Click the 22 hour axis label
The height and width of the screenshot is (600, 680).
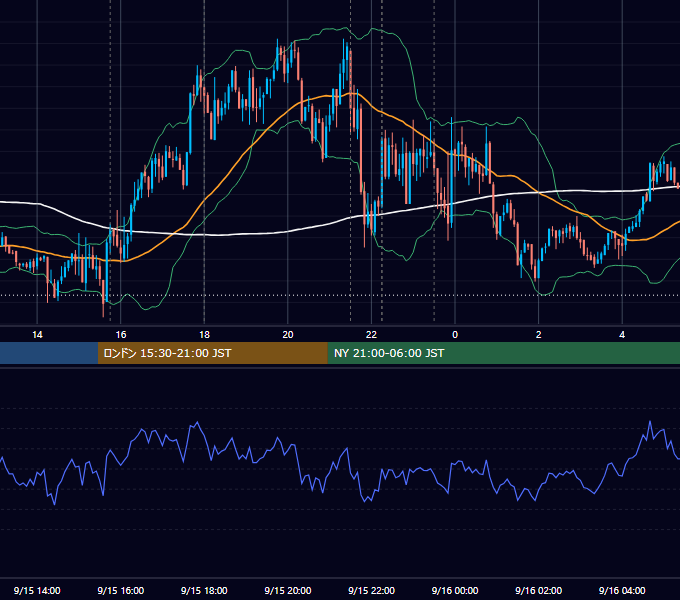pos(371,335)
